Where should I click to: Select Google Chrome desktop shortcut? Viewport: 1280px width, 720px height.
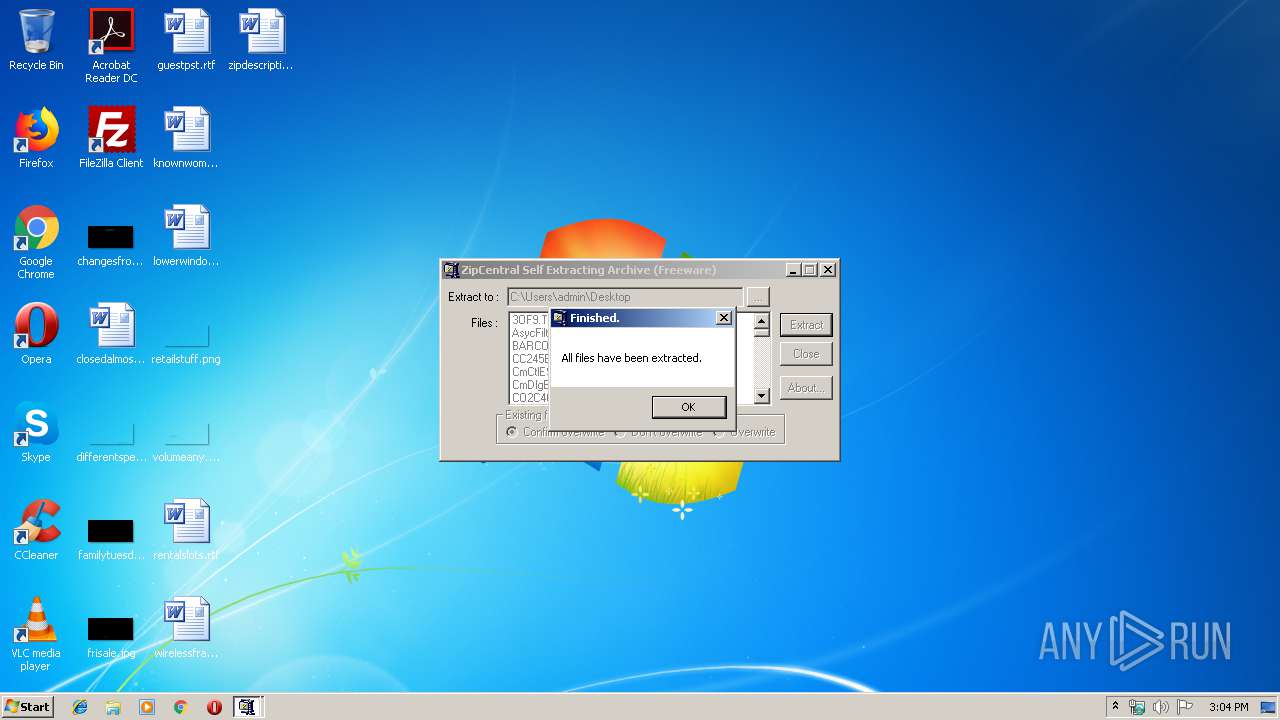coord(36,242)
